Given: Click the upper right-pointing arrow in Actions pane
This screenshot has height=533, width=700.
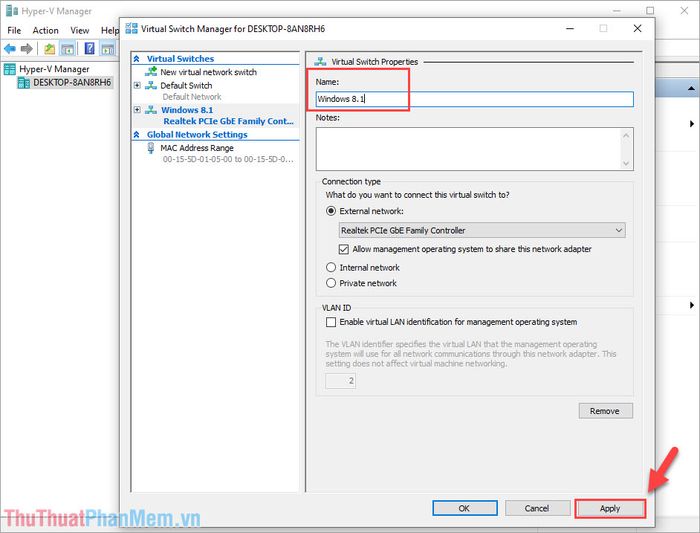Looking at the screenshot, I should click(692, 124).
